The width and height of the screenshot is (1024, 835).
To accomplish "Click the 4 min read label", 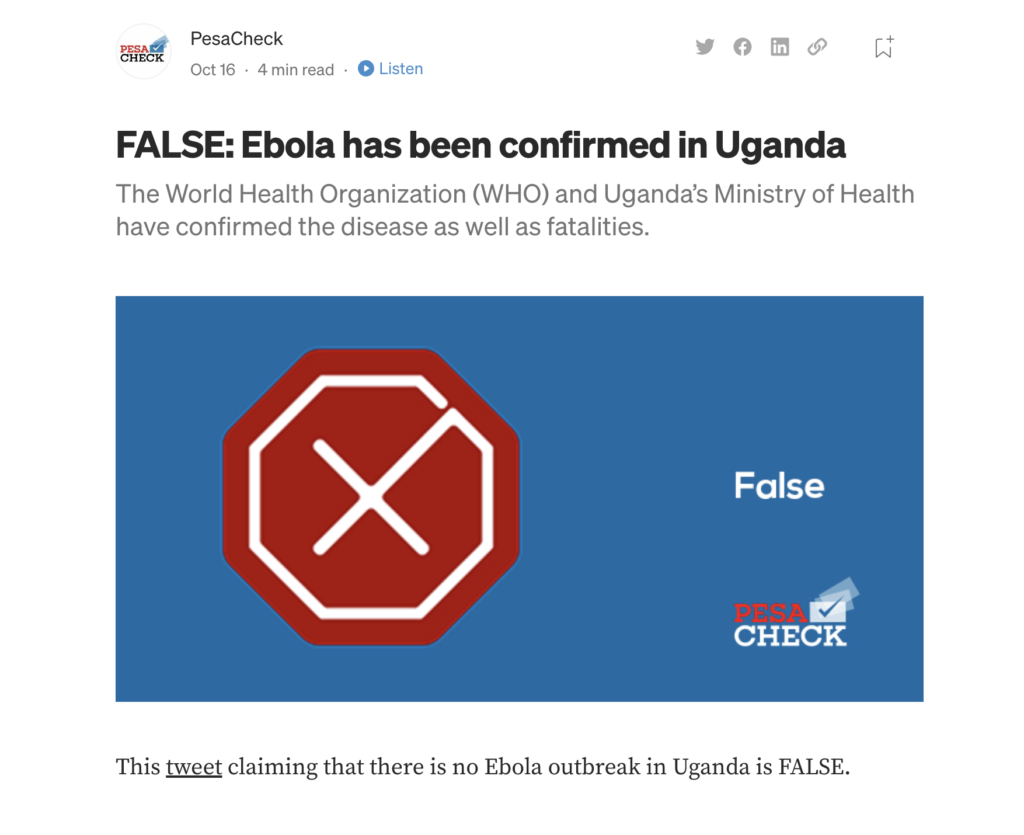I will (x=295, y=69).
